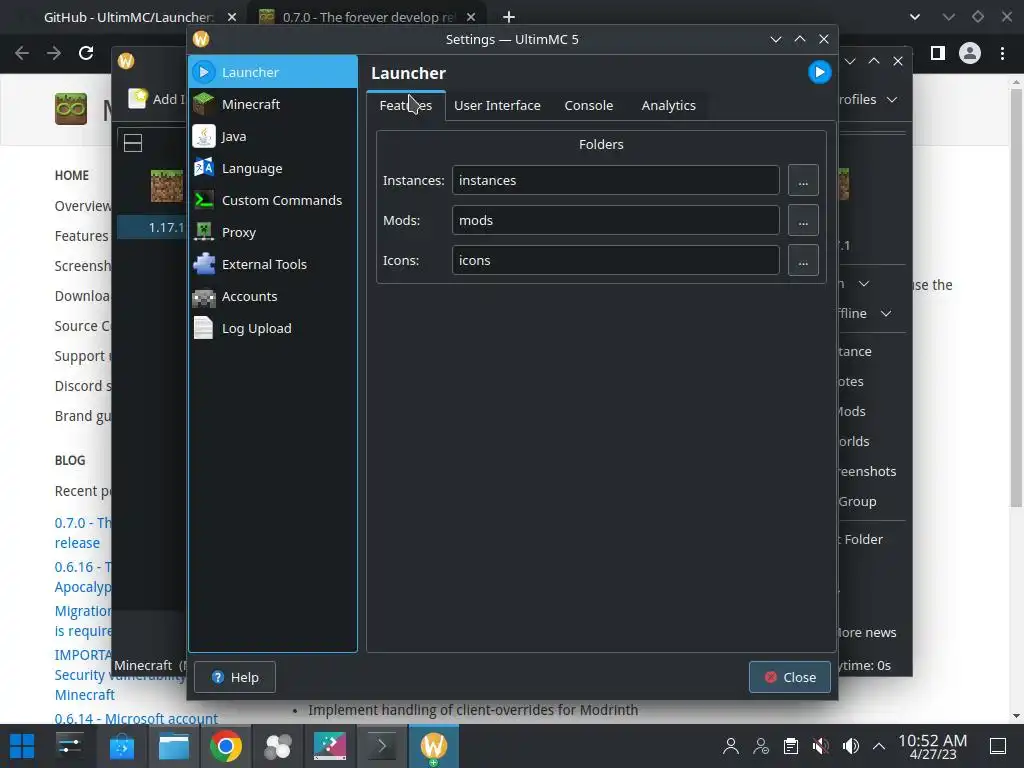Edit the Icons folder path field

[615, 260]
